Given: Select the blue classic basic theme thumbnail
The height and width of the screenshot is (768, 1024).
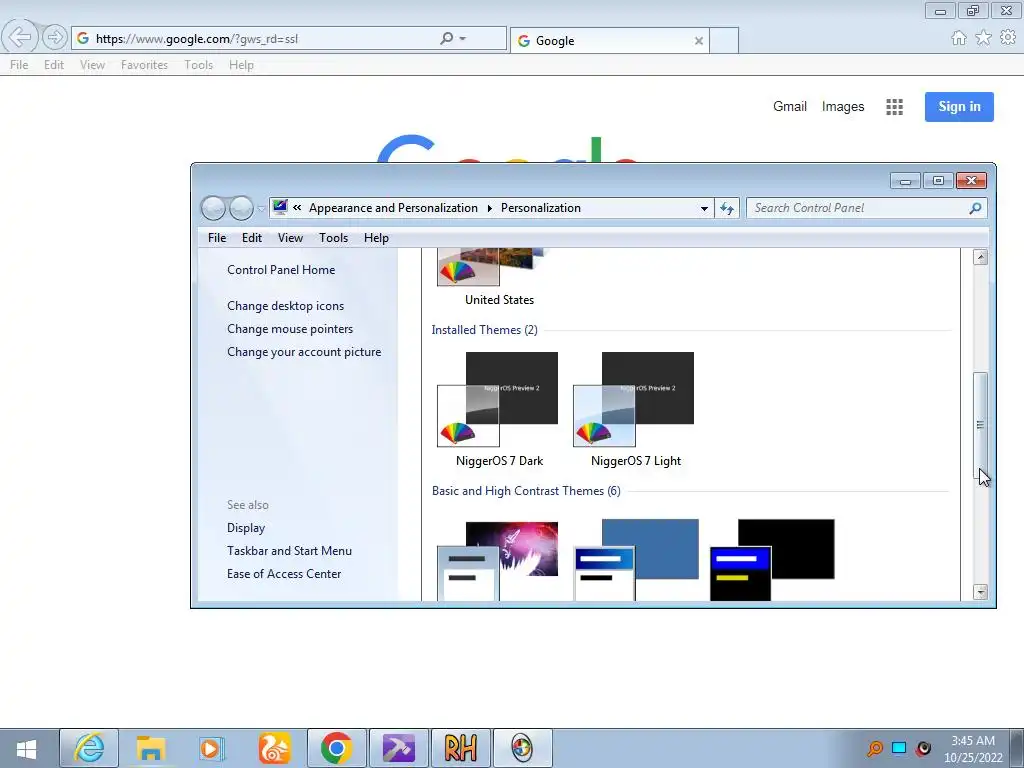Looking at the screenshot, I should click(635, 560).
